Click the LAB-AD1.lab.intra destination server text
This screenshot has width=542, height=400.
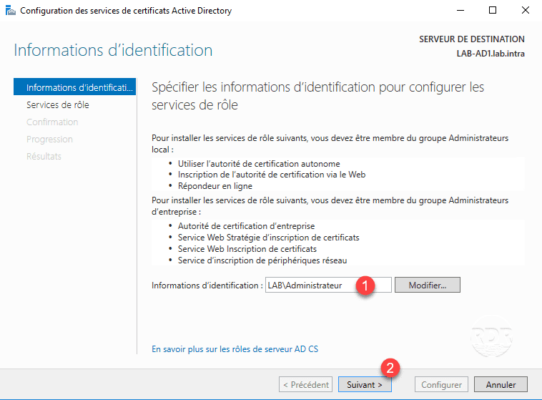[490, 54]
